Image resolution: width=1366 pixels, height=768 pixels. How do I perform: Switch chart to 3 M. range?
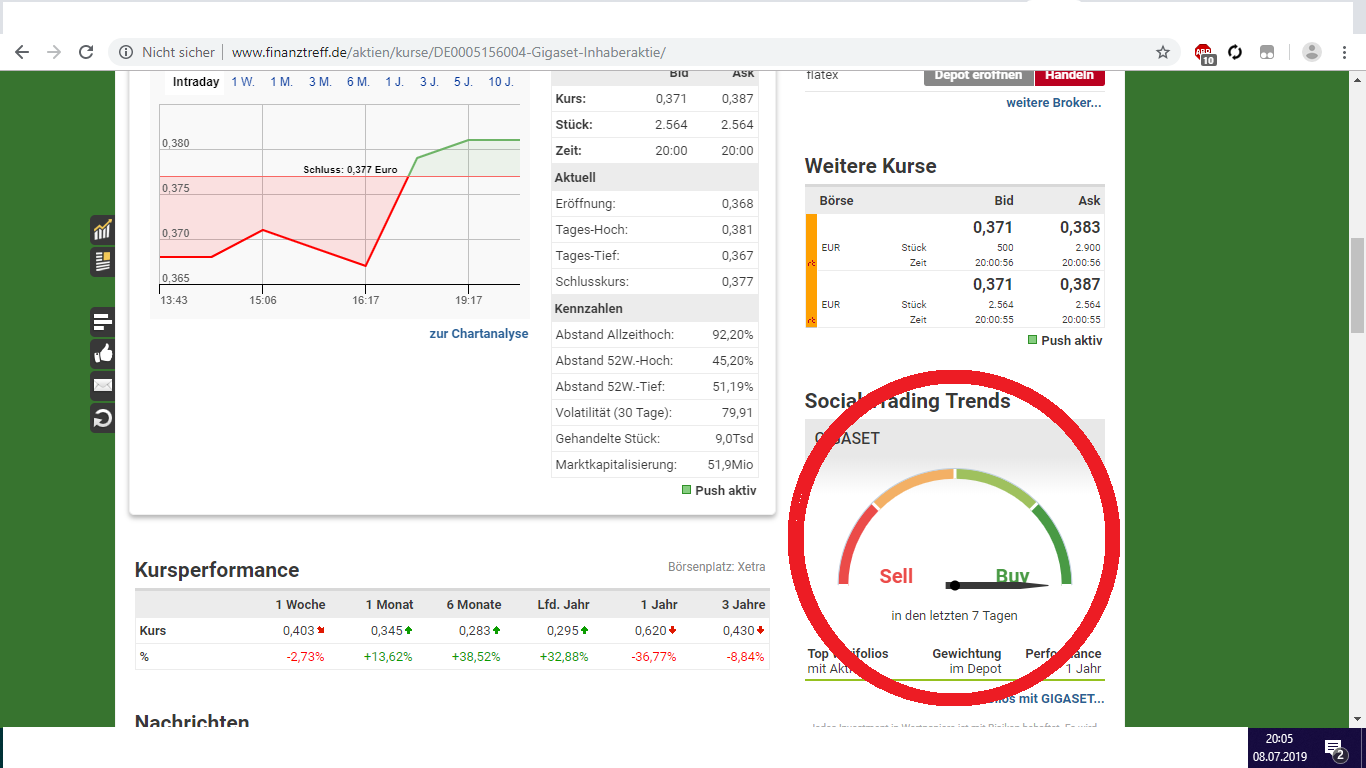[x=320, y=82]
